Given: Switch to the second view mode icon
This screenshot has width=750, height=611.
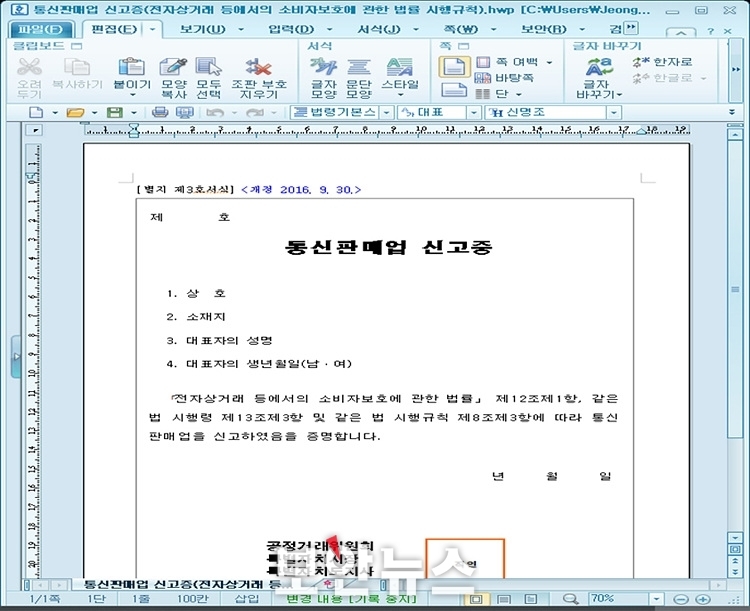Looking at the screenshot, I should [504, 599].
